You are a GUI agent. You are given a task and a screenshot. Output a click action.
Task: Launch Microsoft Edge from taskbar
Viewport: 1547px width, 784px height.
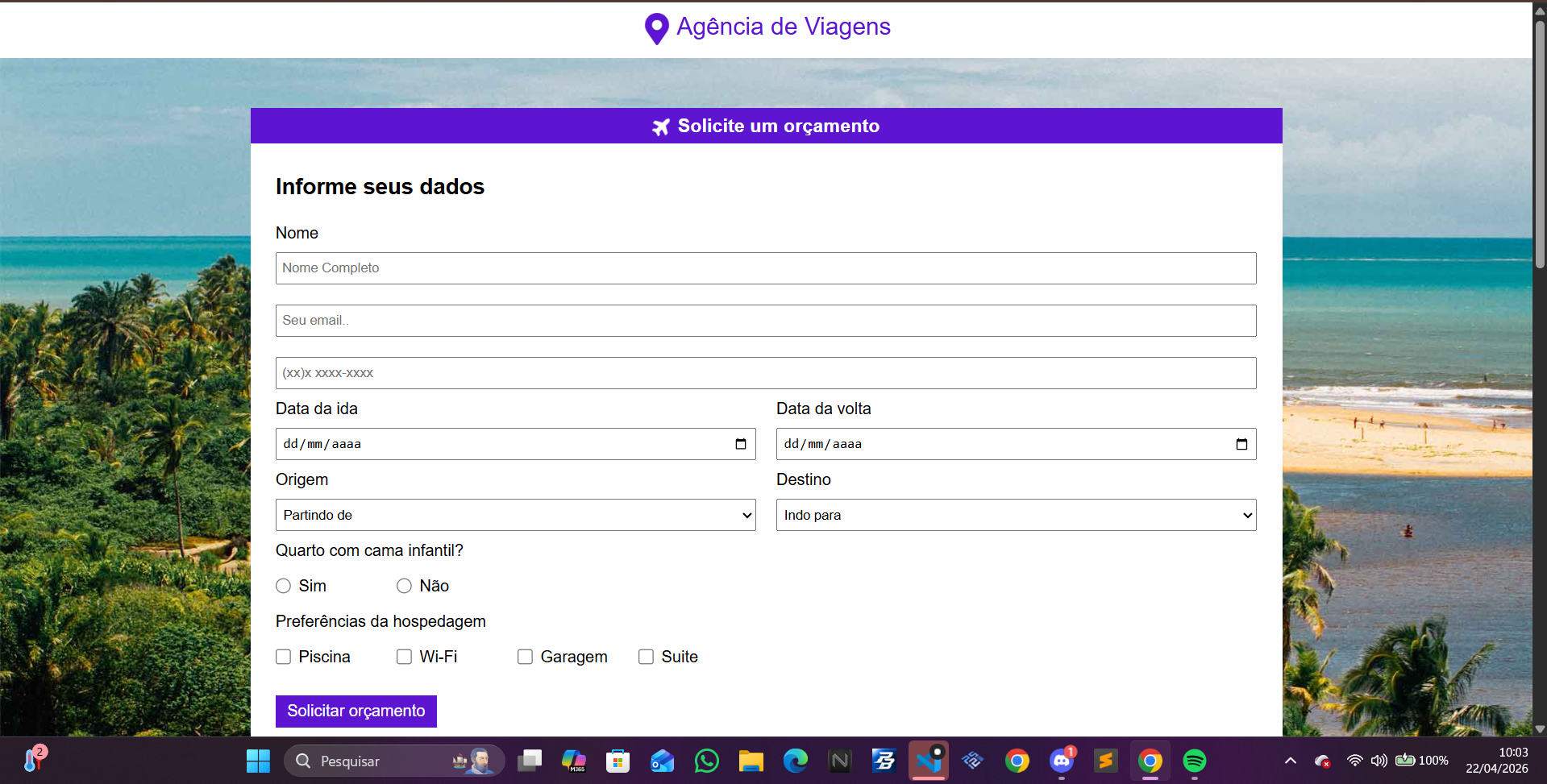[796, 761]
